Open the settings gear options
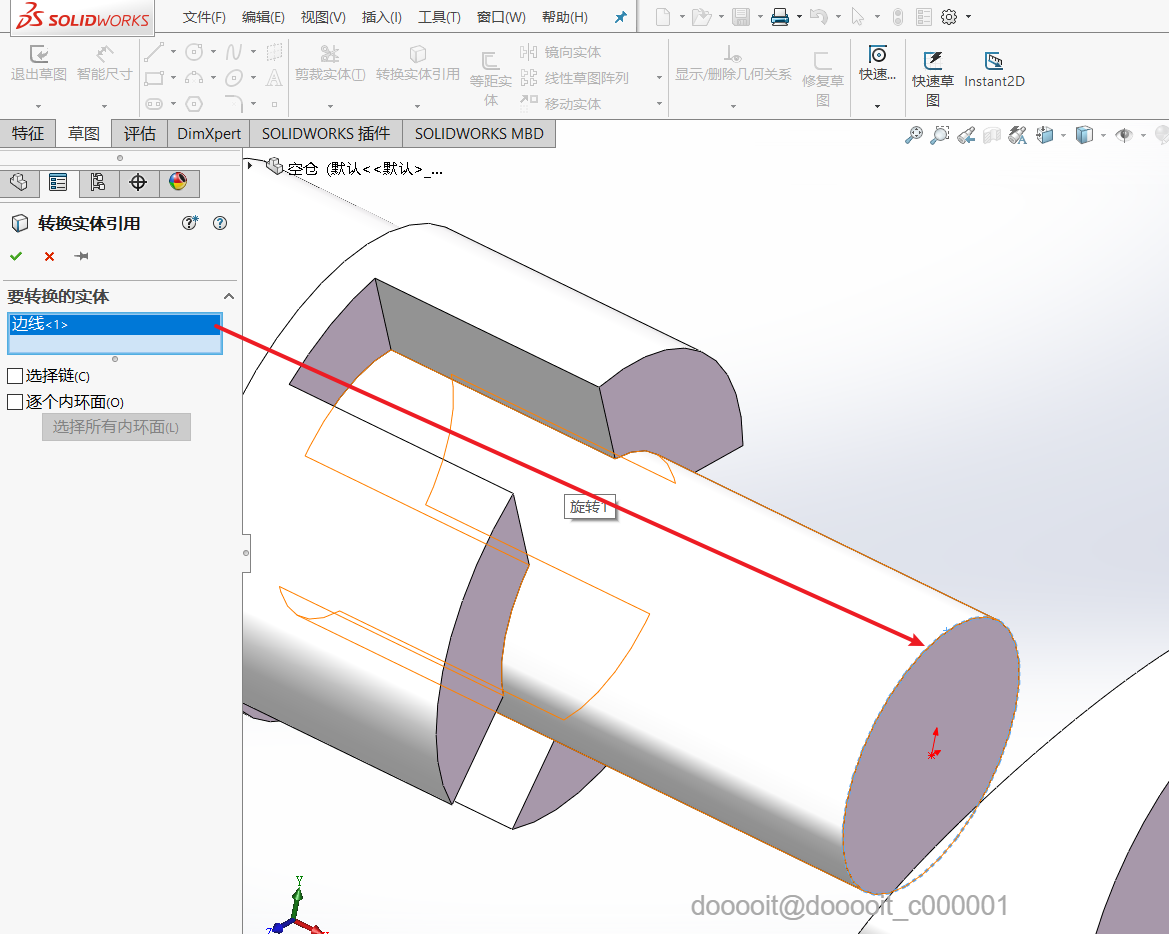The image size is (1169, 934). point(949,17)
